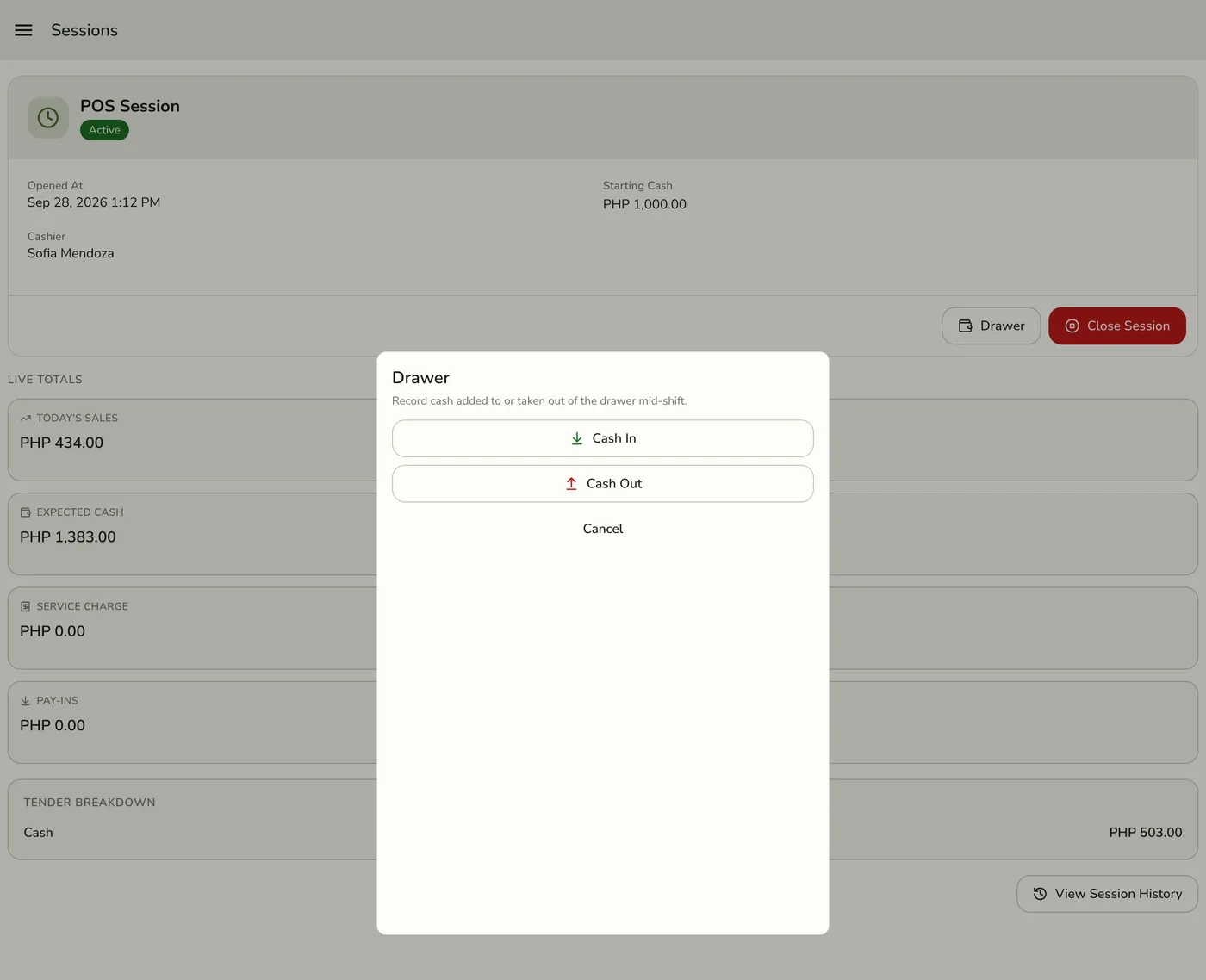This screenshot has height=980, width=1206.
Task: Click the red Close Session button
Action: point(1117,326)
